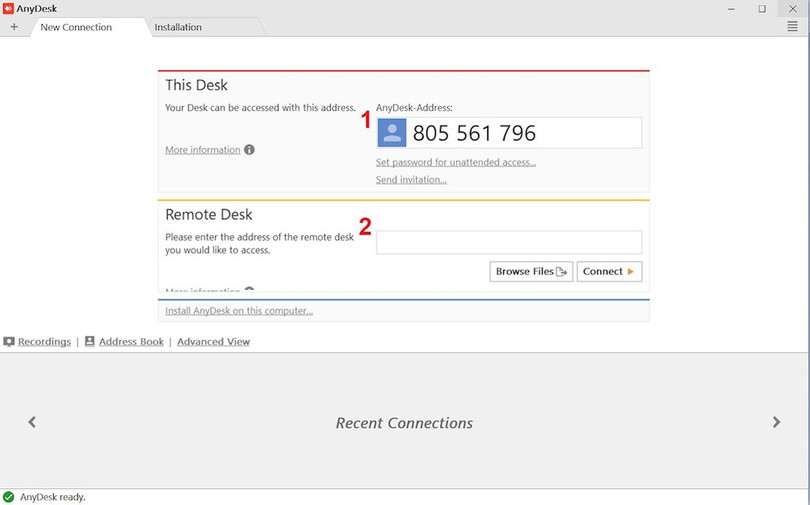Screen dimensions: 810x505
Task: Open the hamburger menu at top right
Action: pos(792,27)
